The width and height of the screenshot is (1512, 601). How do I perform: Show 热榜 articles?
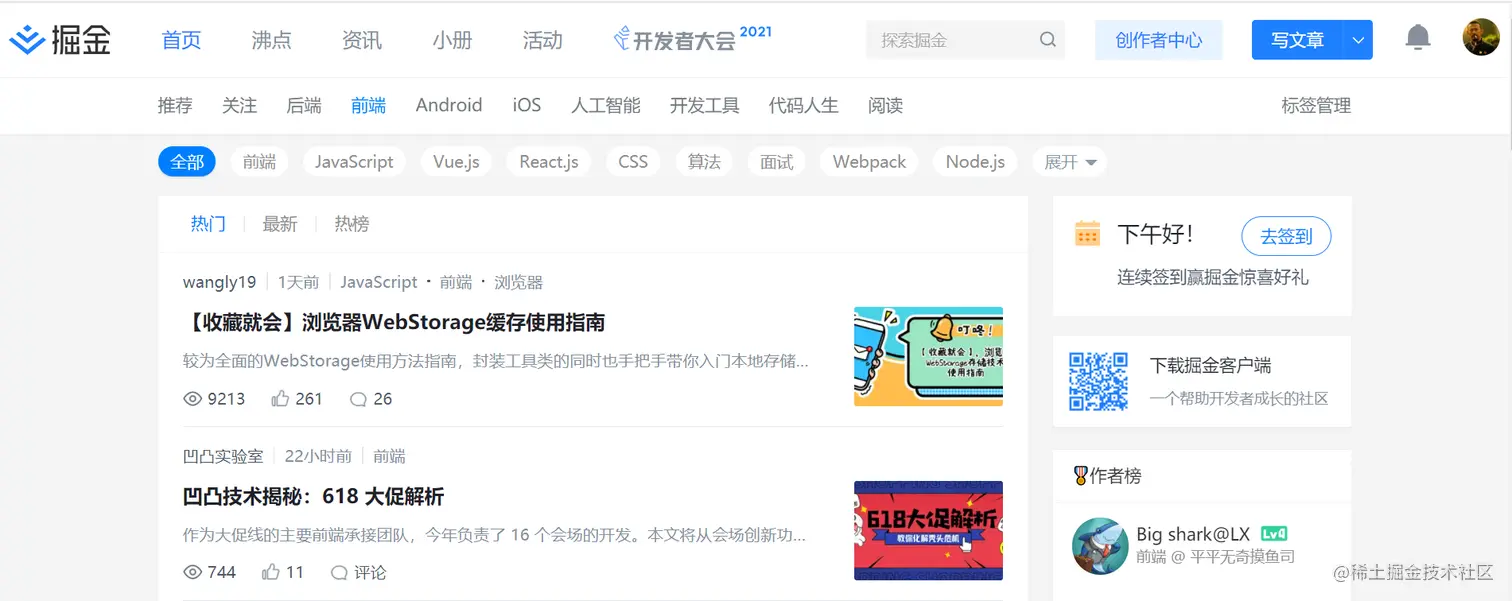pyautogui.click(x=352, y=224)
